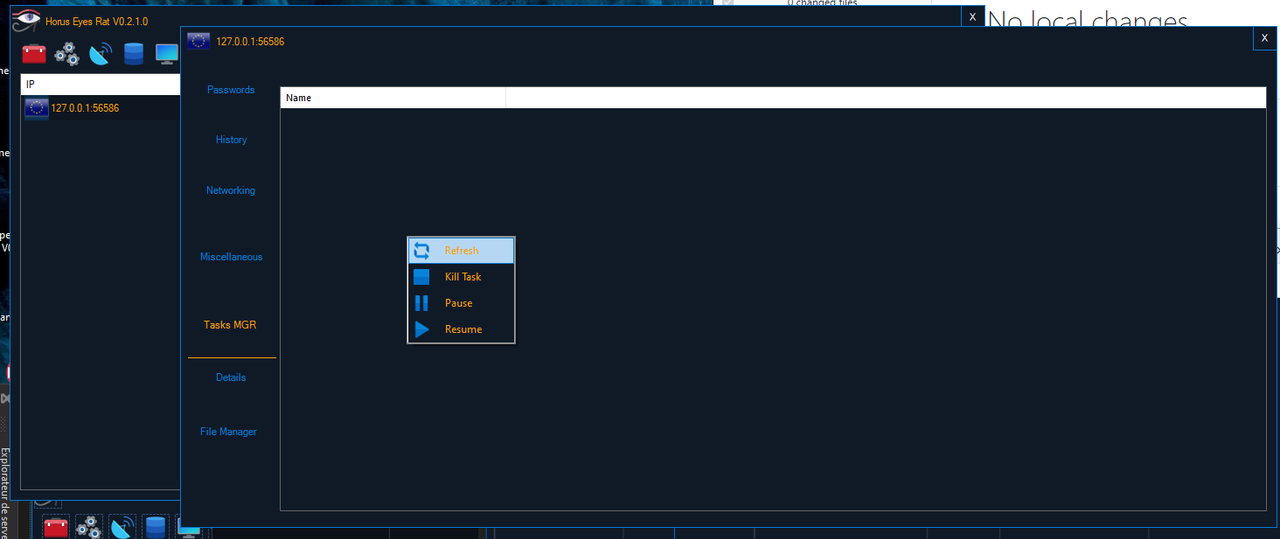Click the No local changes text in the background
The width and height of the screenshot is (1280, 539).
click(1088, 20)
